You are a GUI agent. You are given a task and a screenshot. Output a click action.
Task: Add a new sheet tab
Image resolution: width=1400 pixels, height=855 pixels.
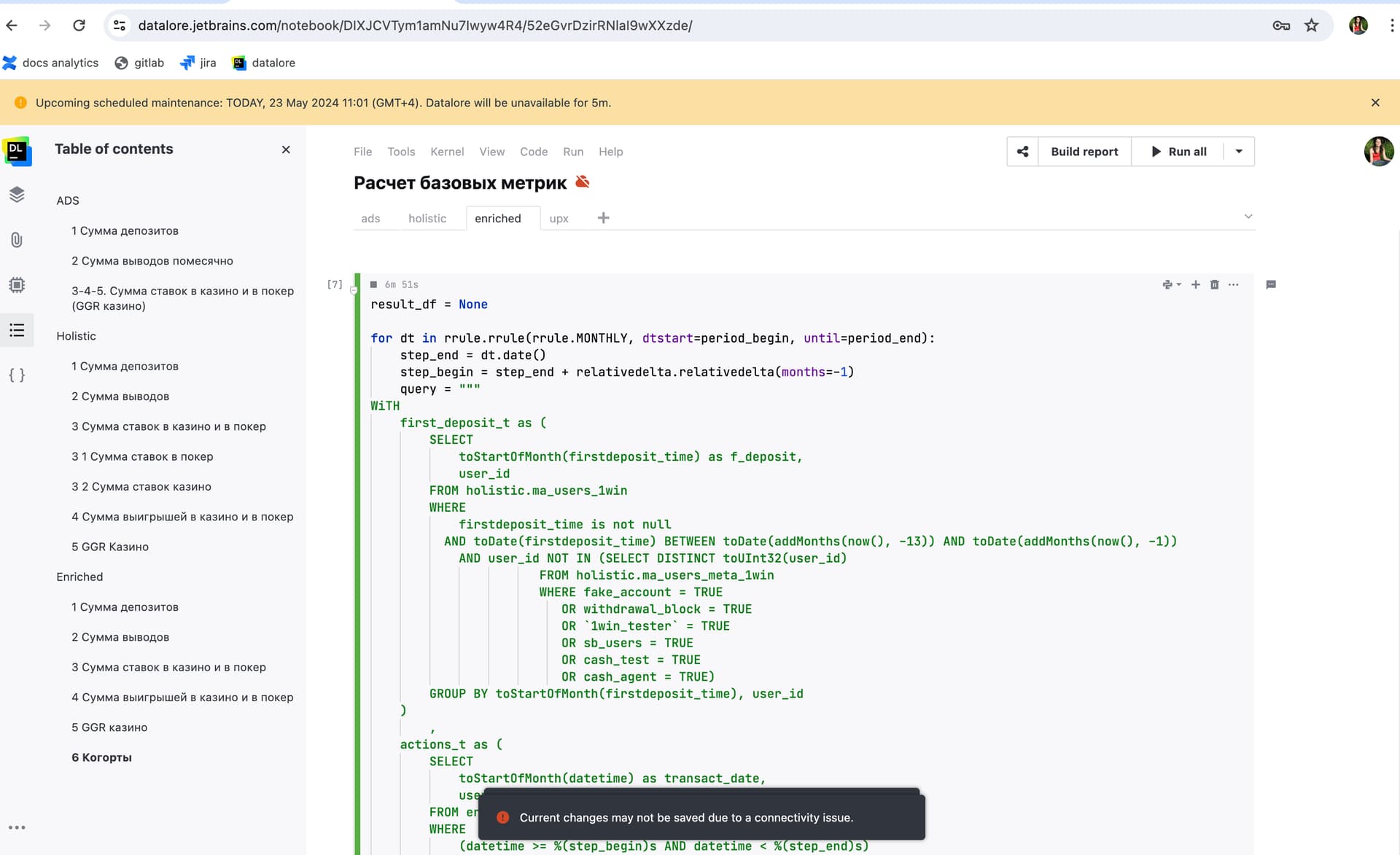[x=603, y=218]
